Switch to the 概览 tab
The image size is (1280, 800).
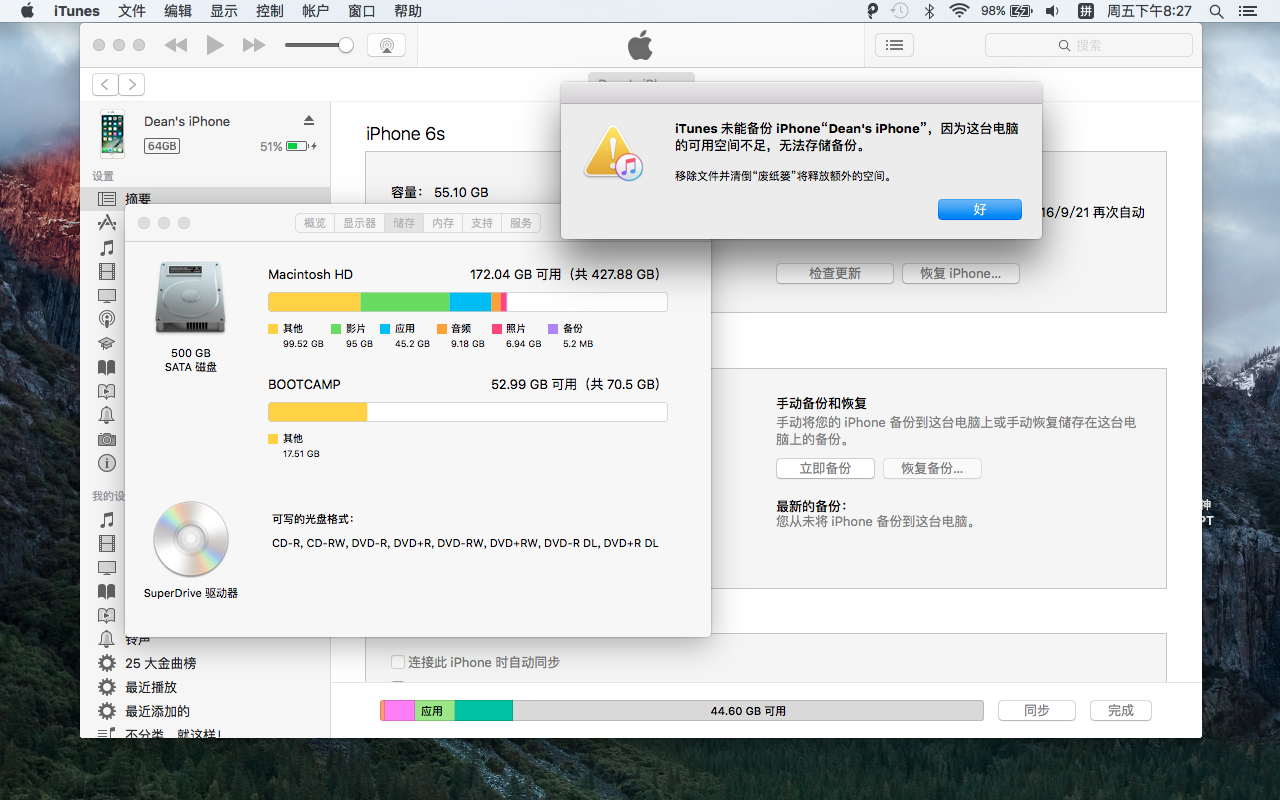pos(315,223)
